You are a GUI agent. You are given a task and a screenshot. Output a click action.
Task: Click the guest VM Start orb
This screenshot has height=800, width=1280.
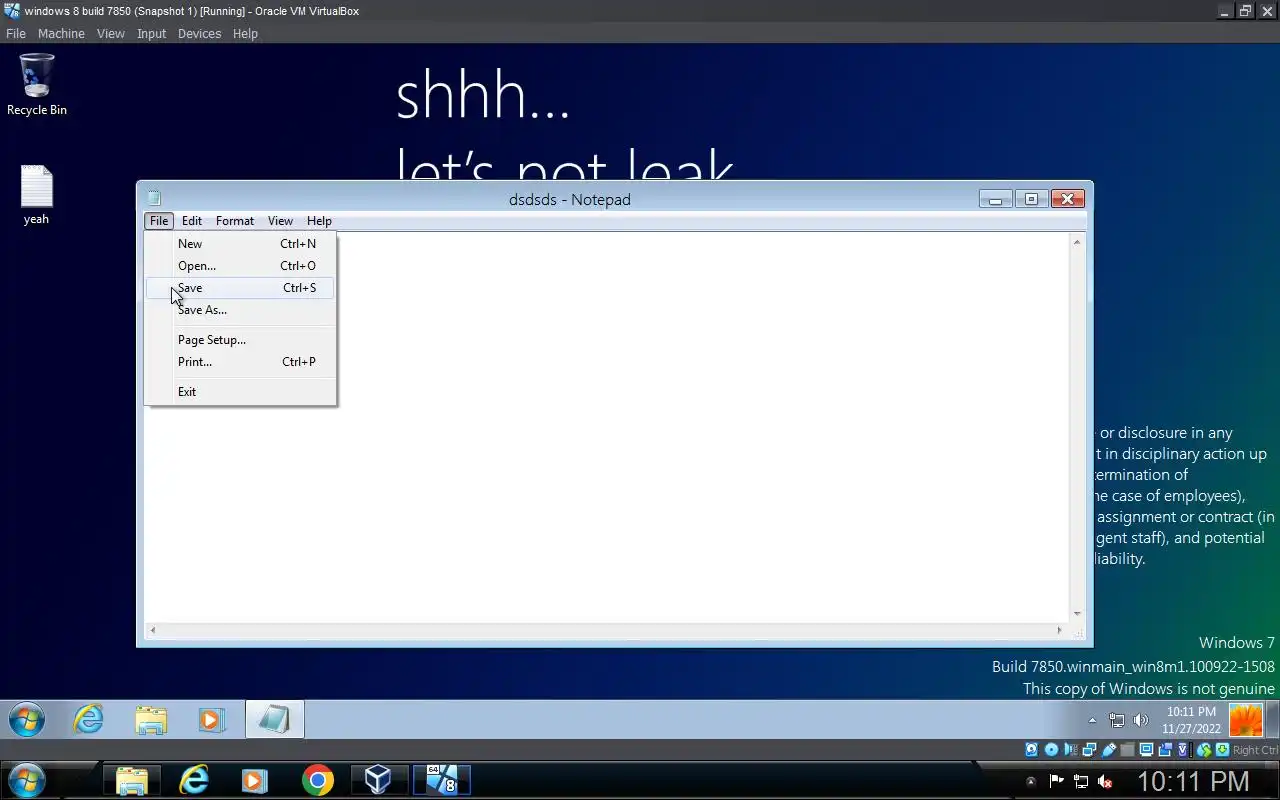[x=27, y=719]
